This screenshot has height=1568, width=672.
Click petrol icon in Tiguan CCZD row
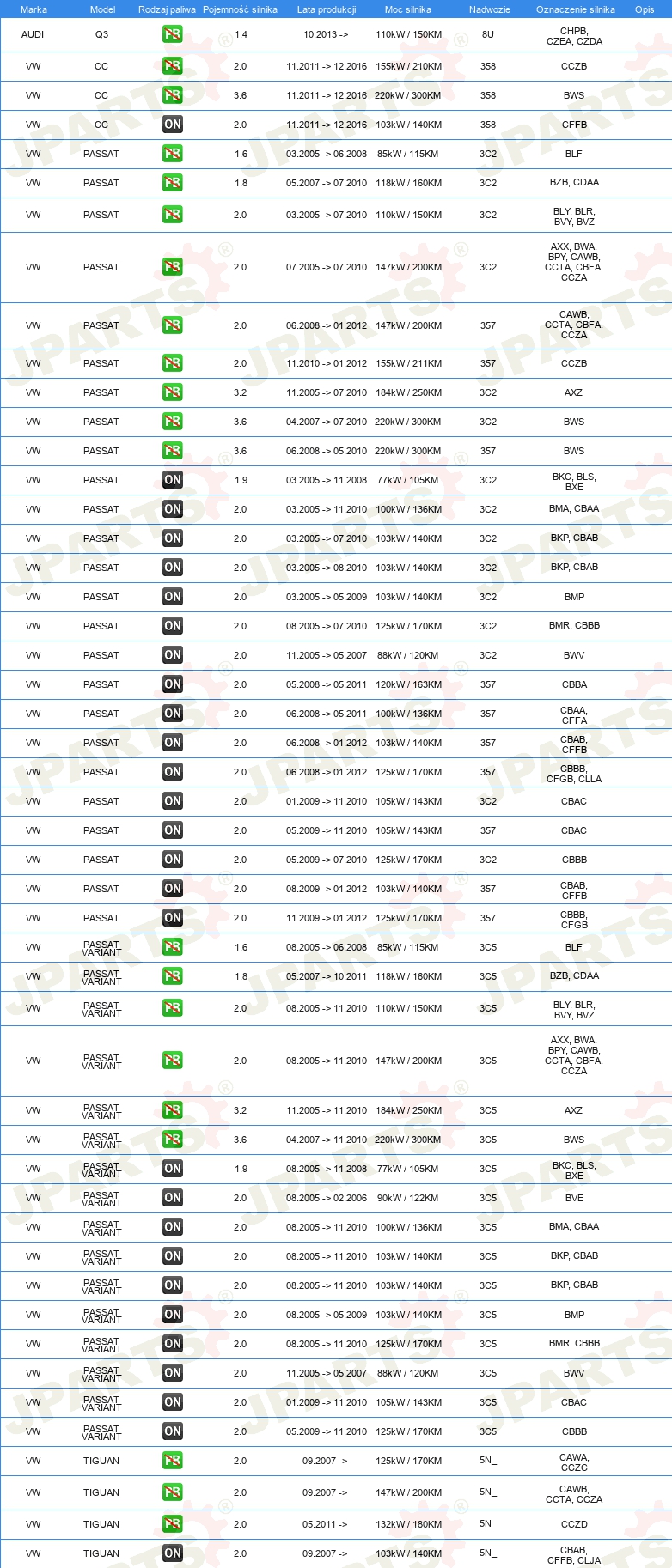click(173, 1524)
